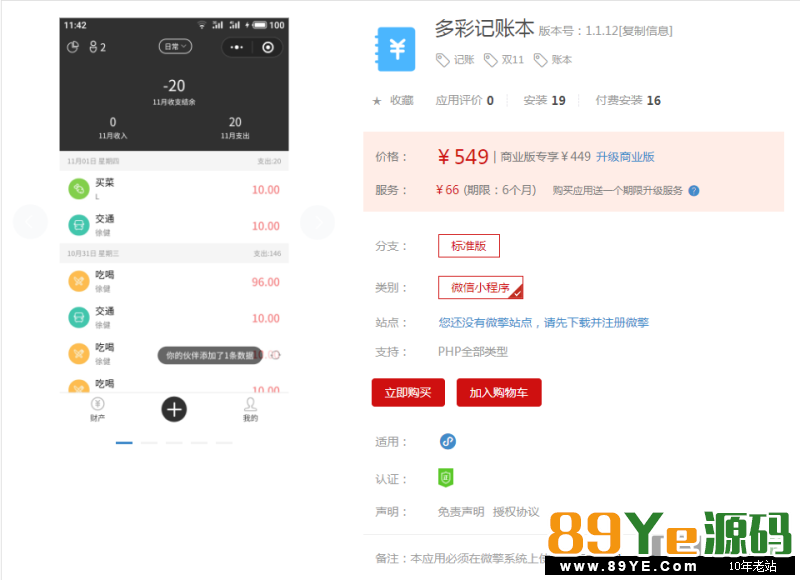Viewport: 800px width, 580px height.
Task: Select the 标准版 branch option
Action: coord(468,246)
